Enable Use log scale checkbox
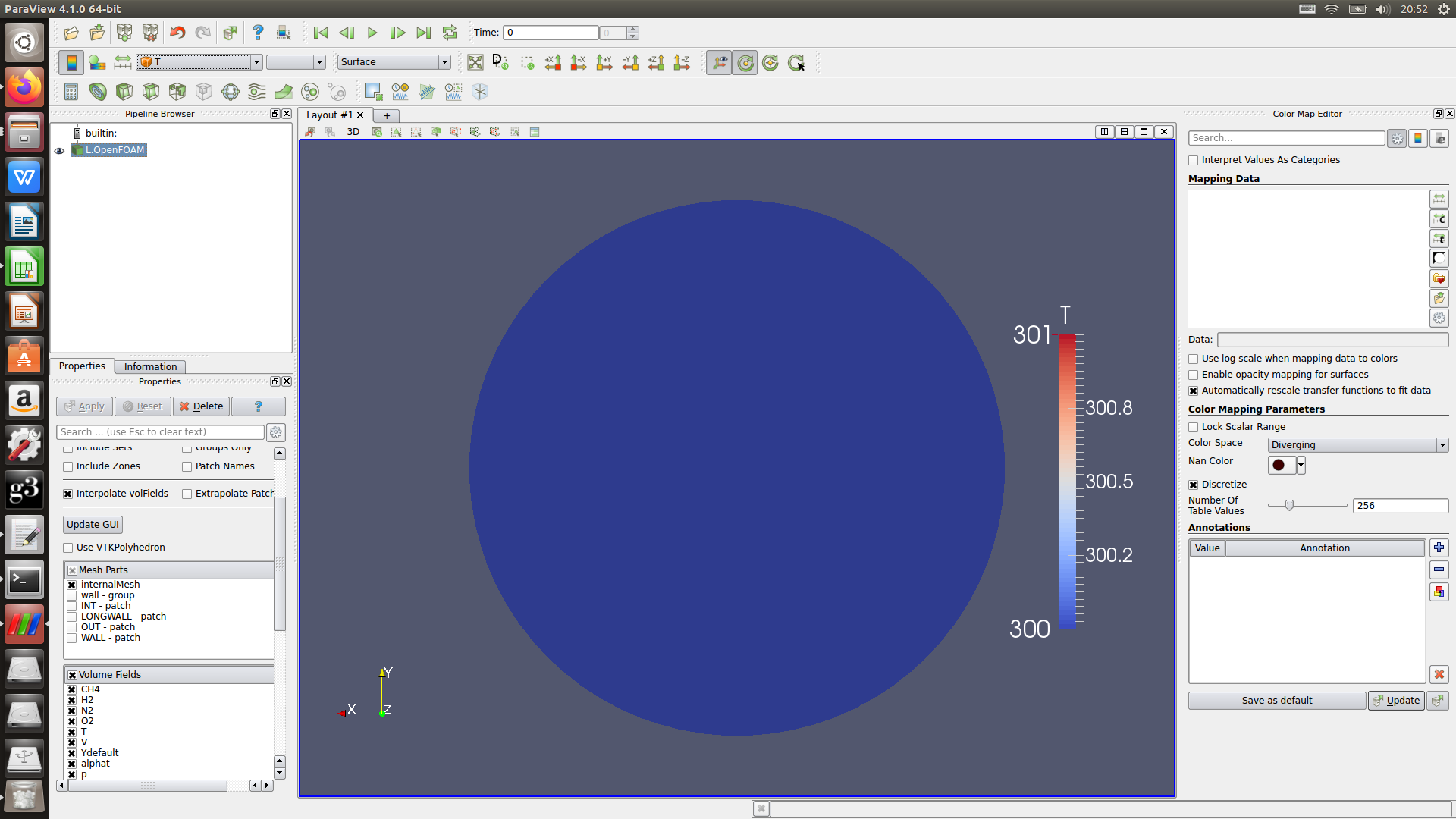The image size is (1456, 819). pos(1194,359)
